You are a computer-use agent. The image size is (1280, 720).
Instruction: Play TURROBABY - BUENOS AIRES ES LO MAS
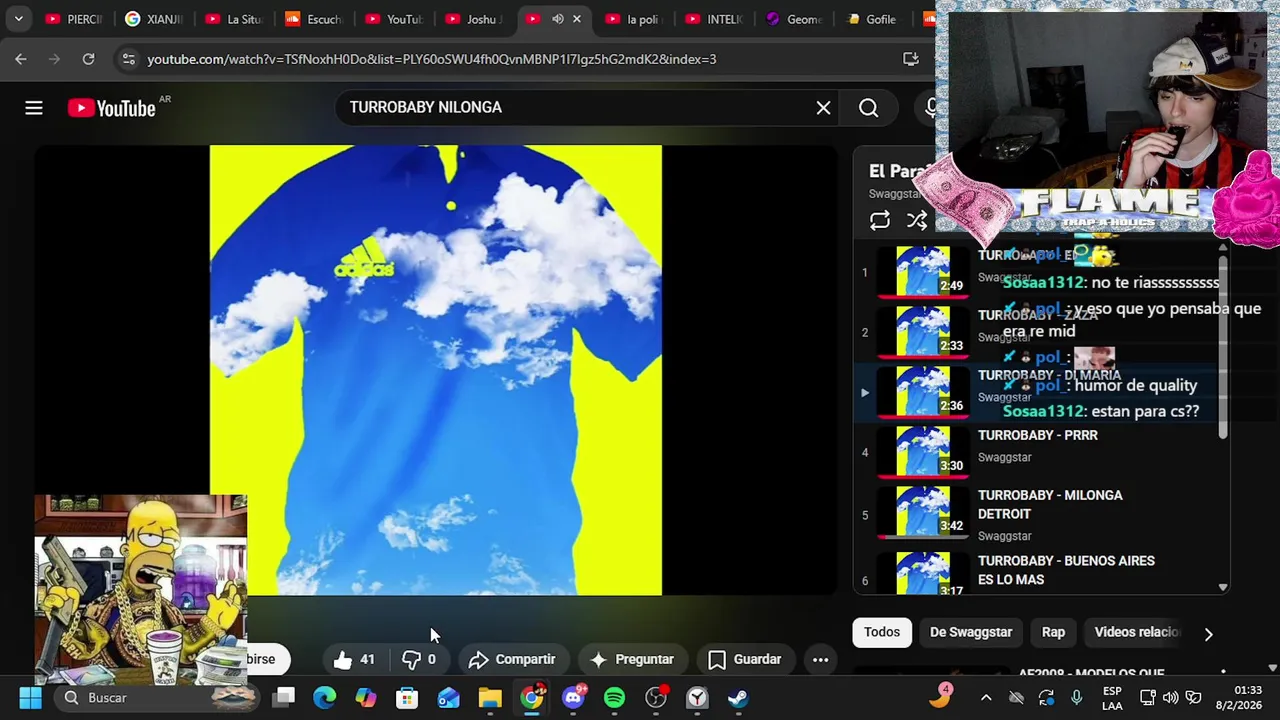1066,571
